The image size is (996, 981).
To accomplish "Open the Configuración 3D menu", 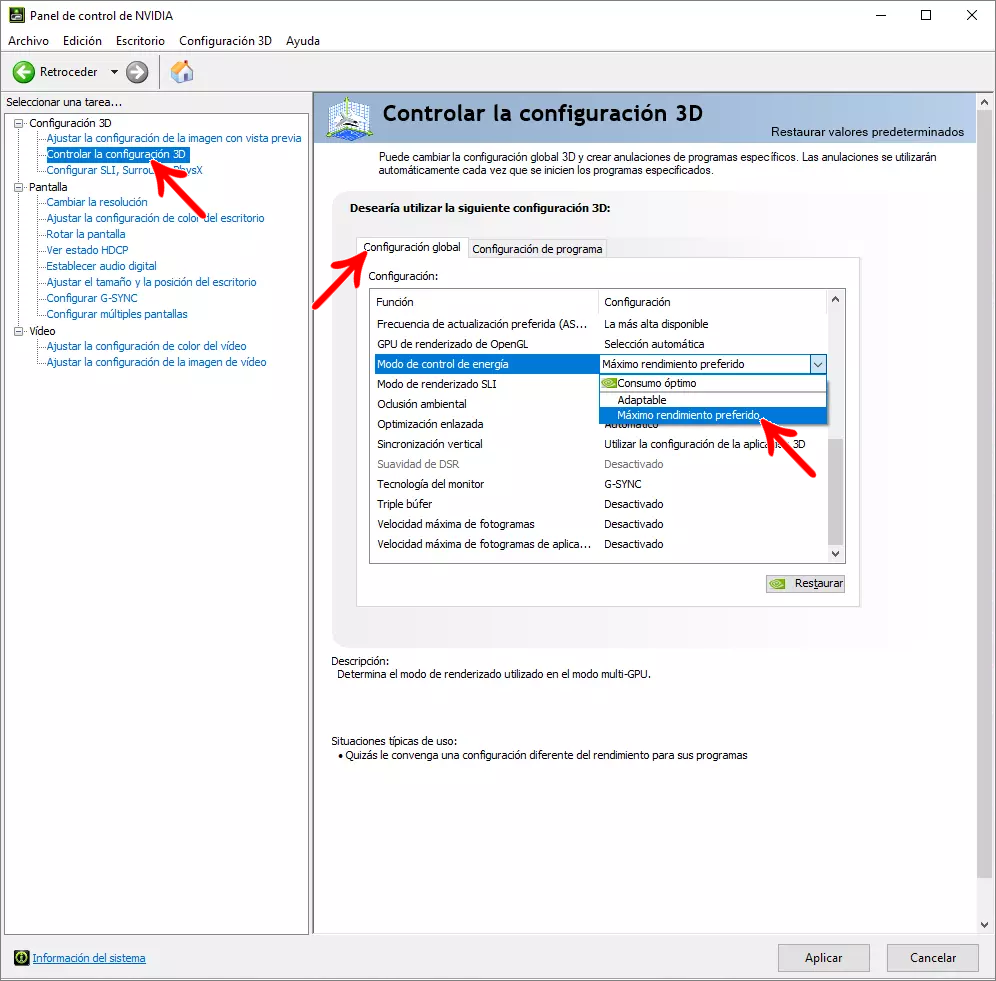I will (225, 41).
